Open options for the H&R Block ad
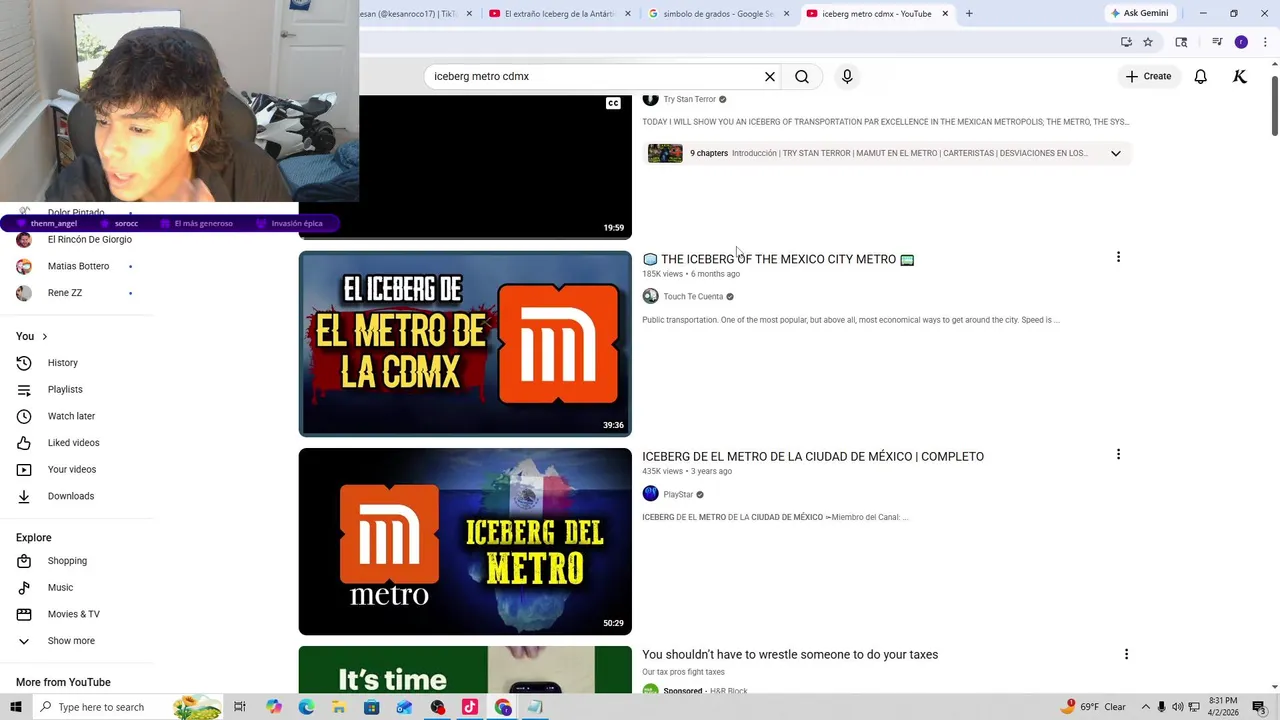 pyautogui.click(x=1126, y=654)
